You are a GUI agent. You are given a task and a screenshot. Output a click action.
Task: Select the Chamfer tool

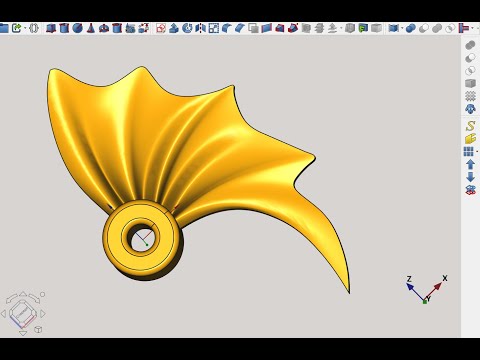click(240, 28)
